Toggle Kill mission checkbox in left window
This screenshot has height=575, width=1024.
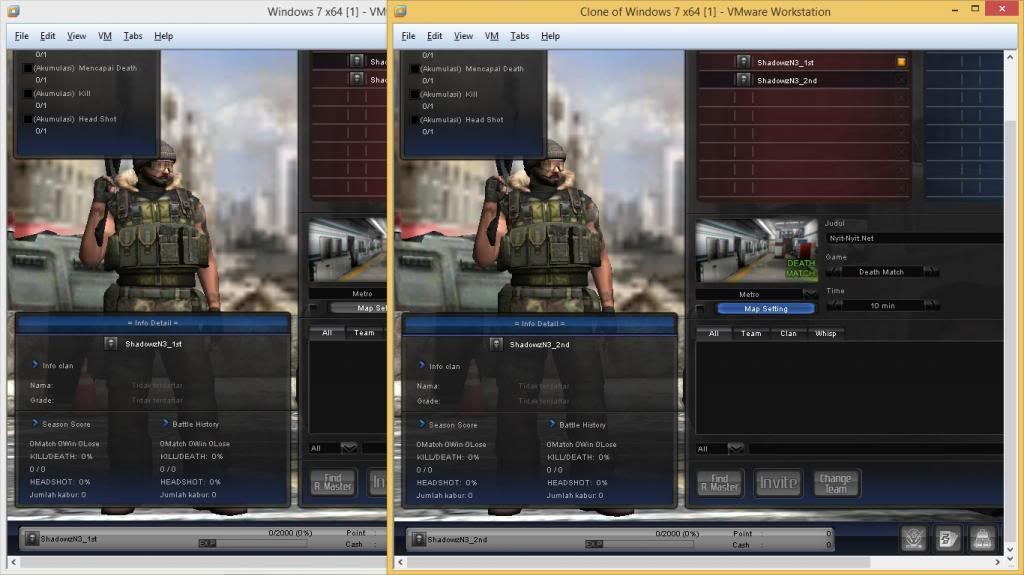pyautogui.click(x=27, y=93)
